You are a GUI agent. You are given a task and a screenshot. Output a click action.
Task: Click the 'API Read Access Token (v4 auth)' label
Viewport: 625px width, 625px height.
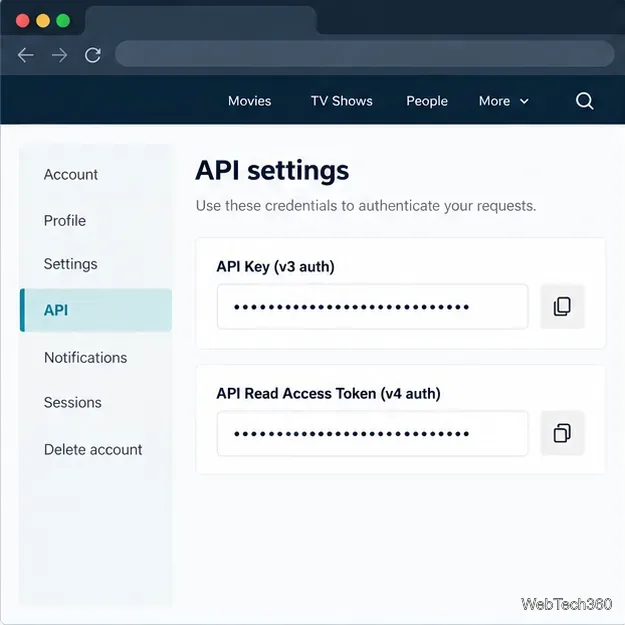point(328,394)
